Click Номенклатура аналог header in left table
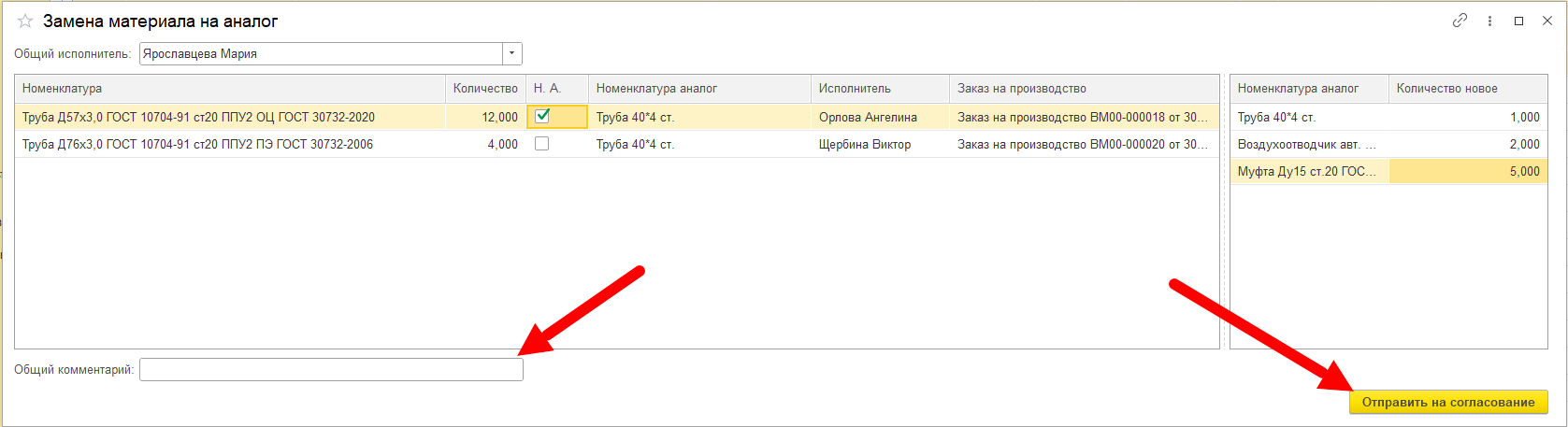Image resolution: width=1568 pixels, height=427 pixels. [699, 89]
